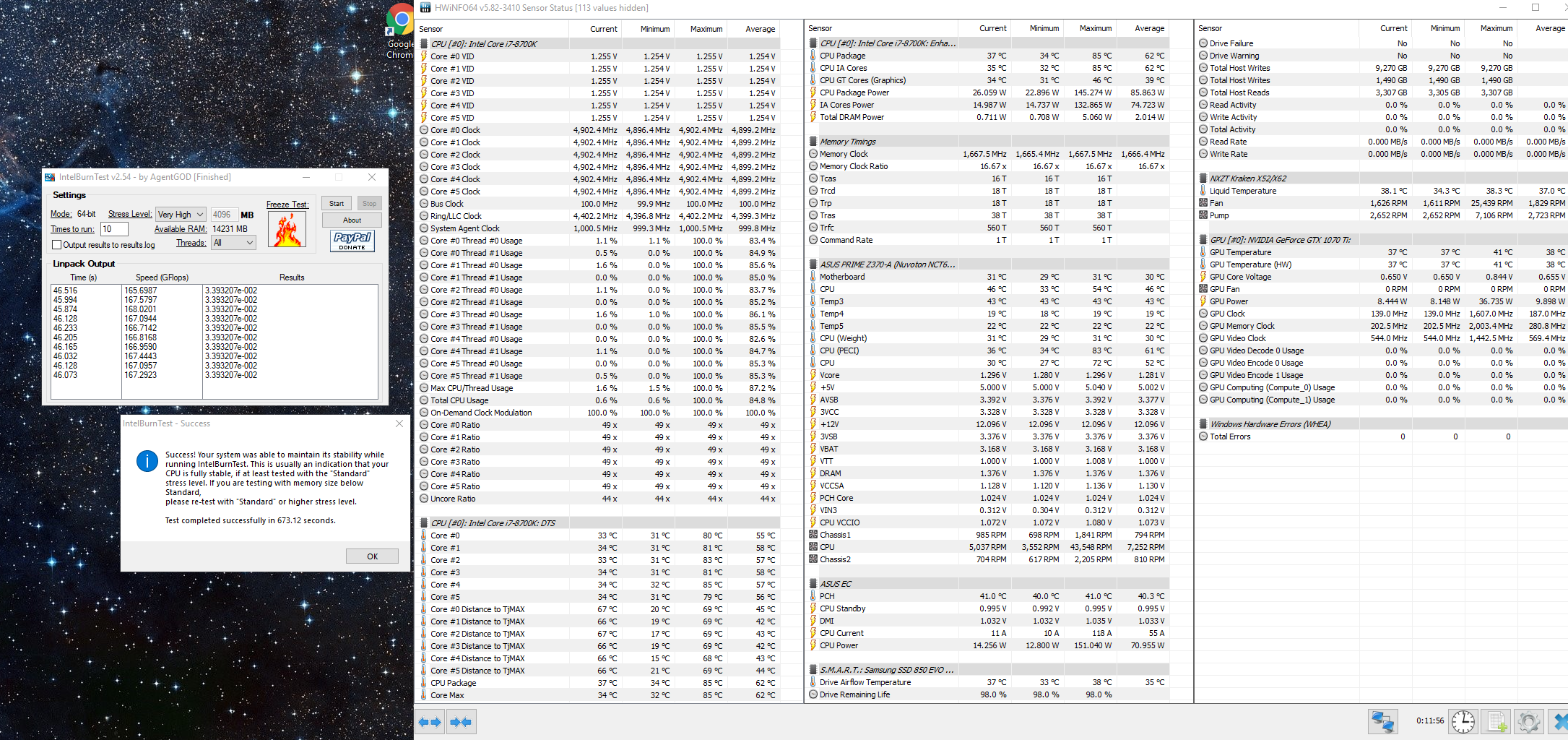Click the Stop button in IntelBurnTest

[x=369, y=204]
